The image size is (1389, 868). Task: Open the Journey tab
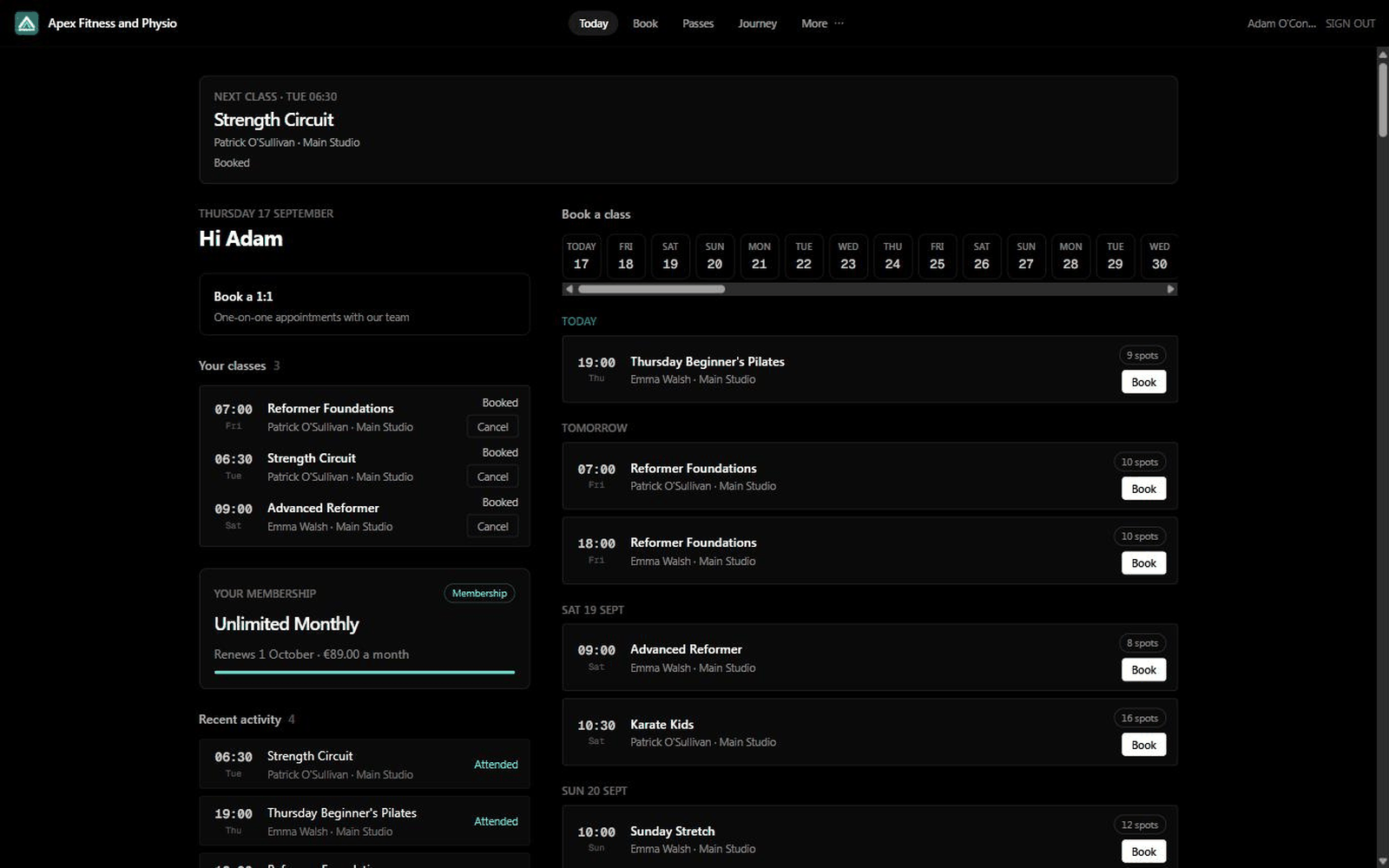[757, 23]
